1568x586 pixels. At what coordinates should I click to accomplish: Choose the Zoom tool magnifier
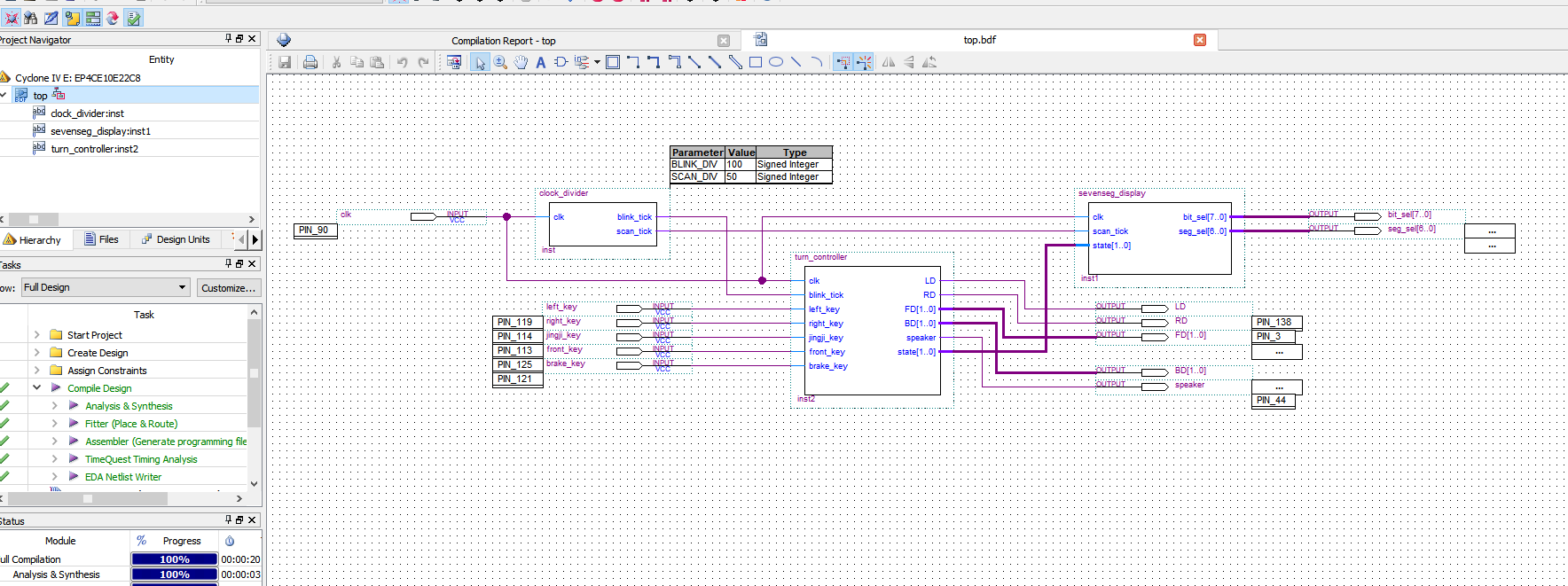click(x=500, y=62)
